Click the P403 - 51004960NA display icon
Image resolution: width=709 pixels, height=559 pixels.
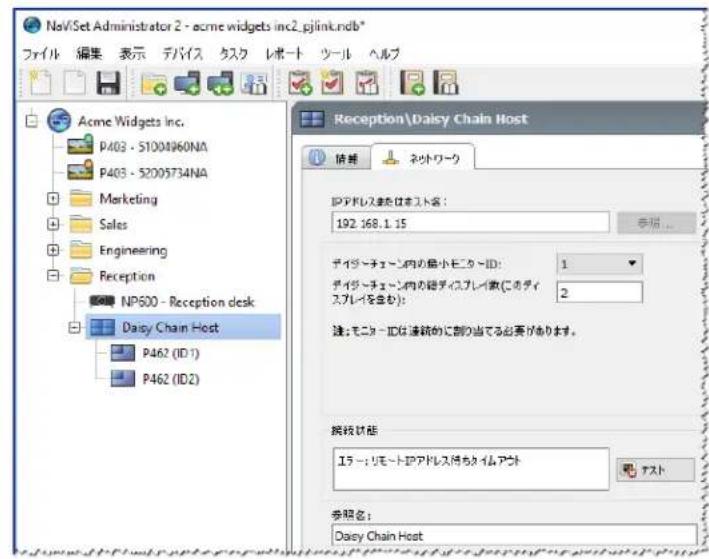click(80, 145)
